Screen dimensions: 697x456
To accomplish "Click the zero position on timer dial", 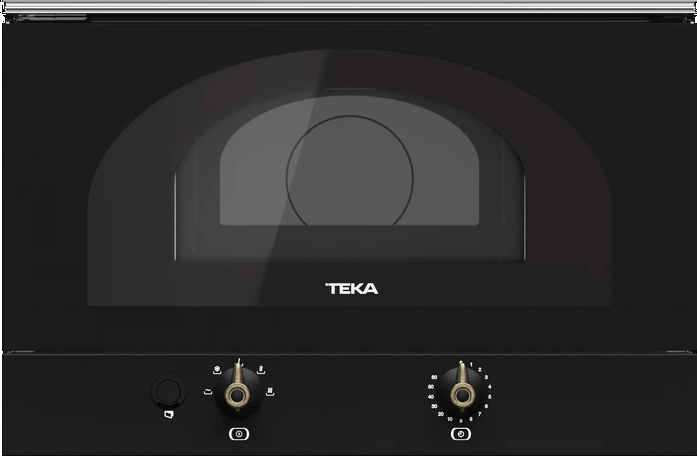I will 461,362.
